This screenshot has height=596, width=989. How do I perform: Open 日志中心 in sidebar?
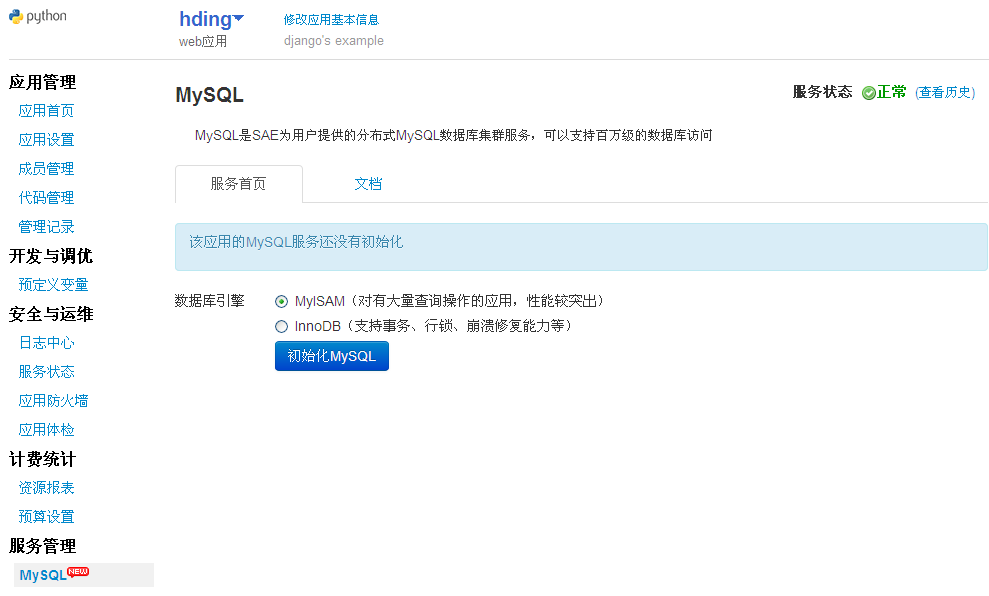point(46,343)
